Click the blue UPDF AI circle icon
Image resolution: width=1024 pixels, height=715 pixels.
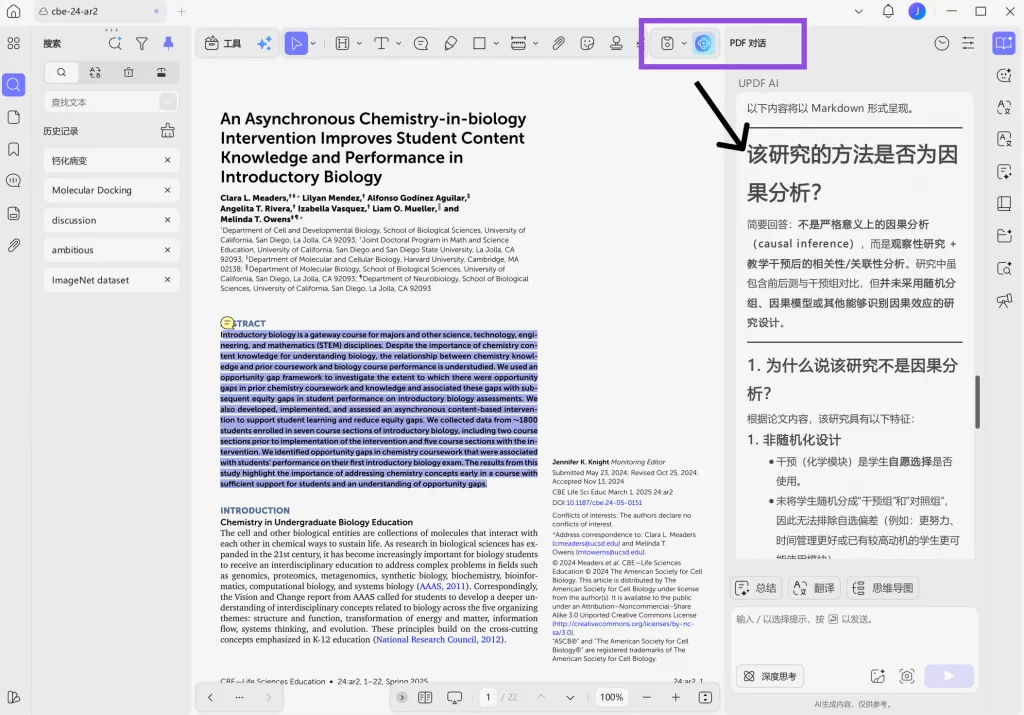click(703, 44)
